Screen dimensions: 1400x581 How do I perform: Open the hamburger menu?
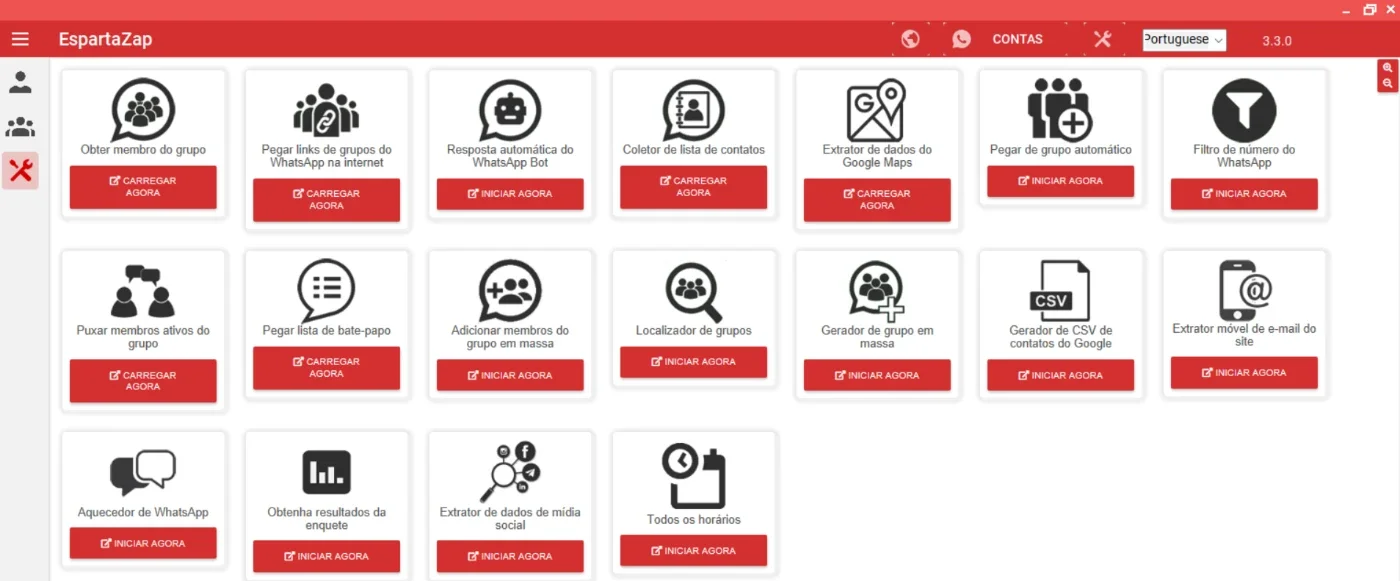pos(20,39)
